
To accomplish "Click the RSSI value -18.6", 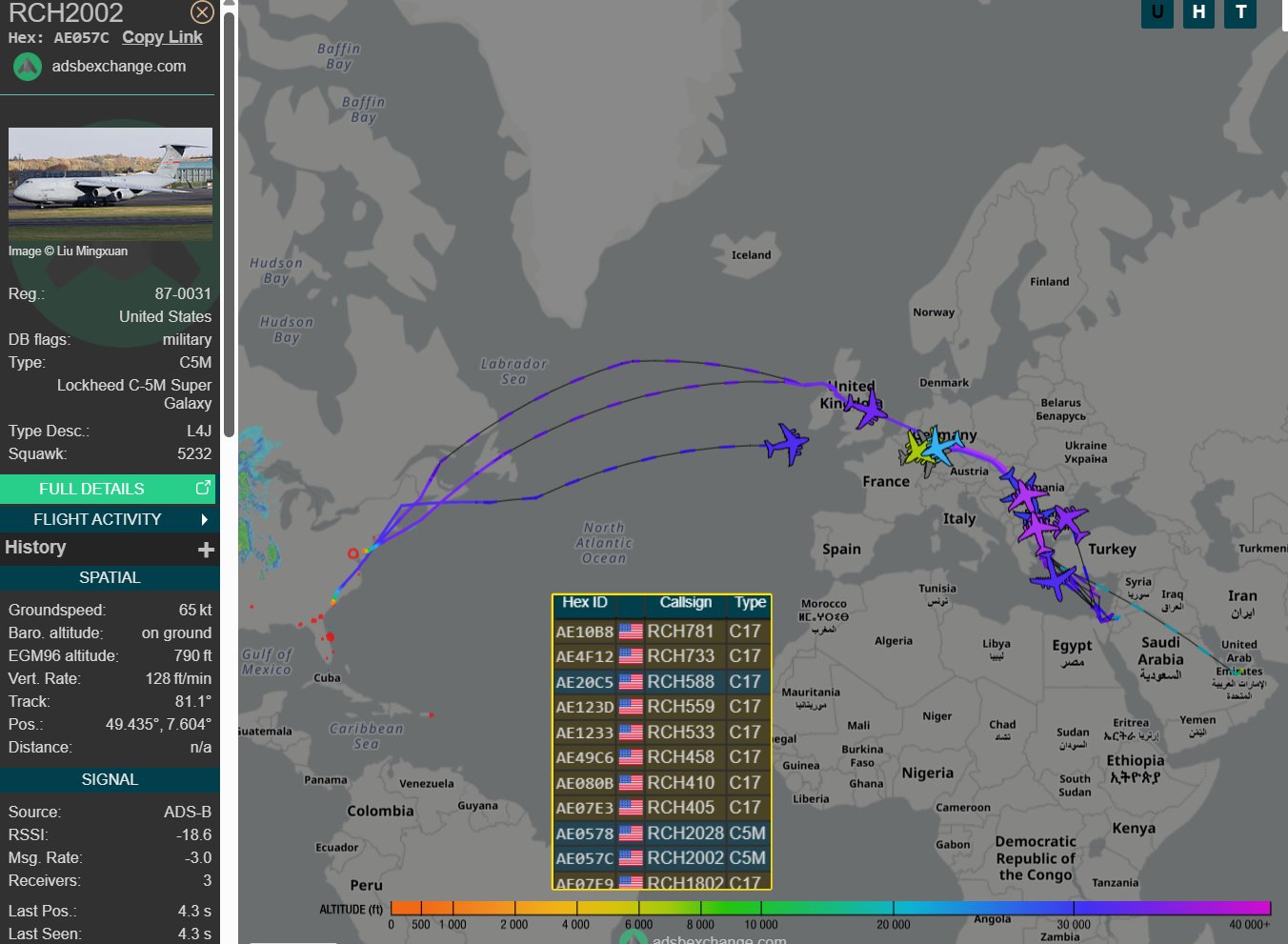I will point(193,835).
